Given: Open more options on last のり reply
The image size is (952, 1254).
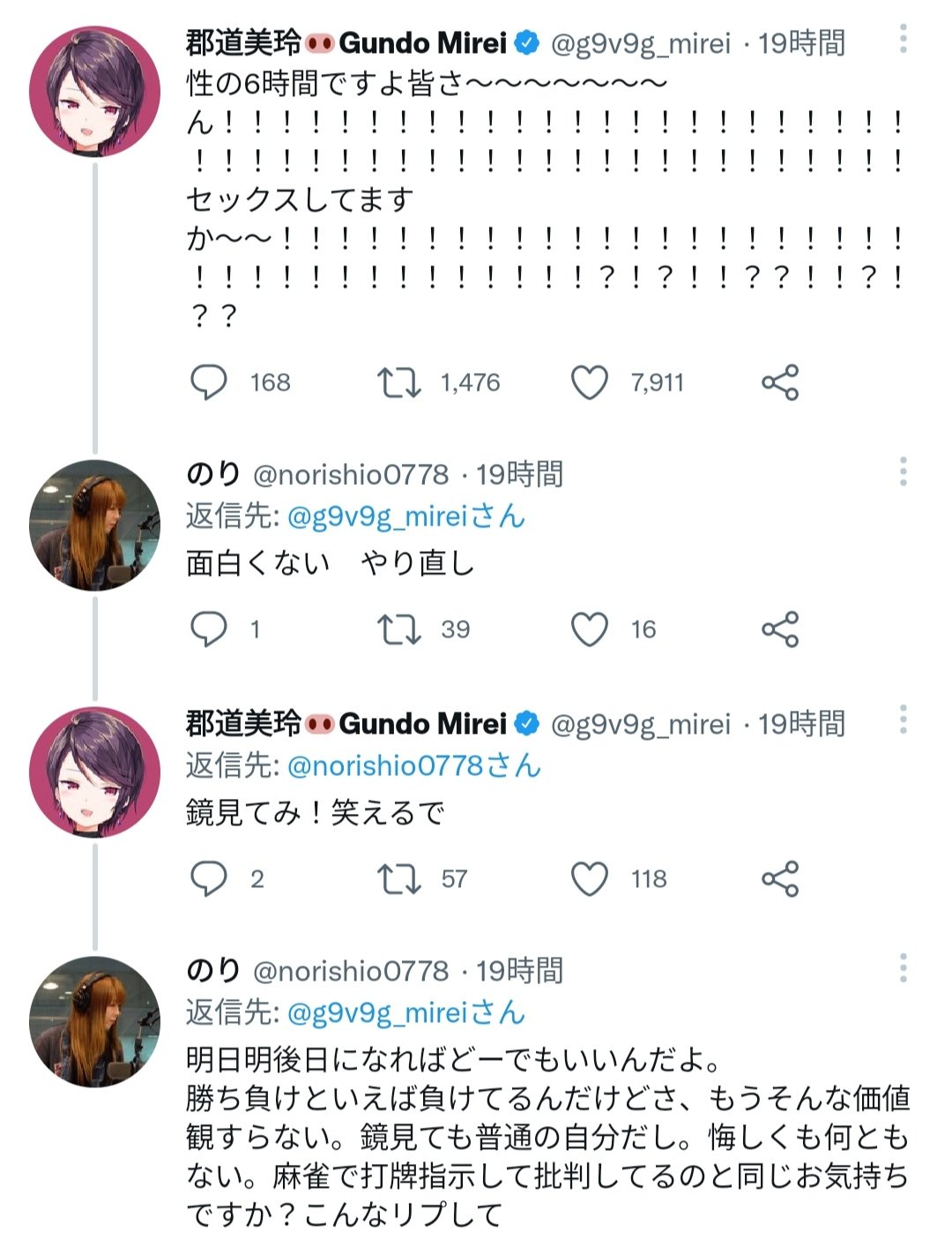Looking at the screenshot, I should 904,968.
